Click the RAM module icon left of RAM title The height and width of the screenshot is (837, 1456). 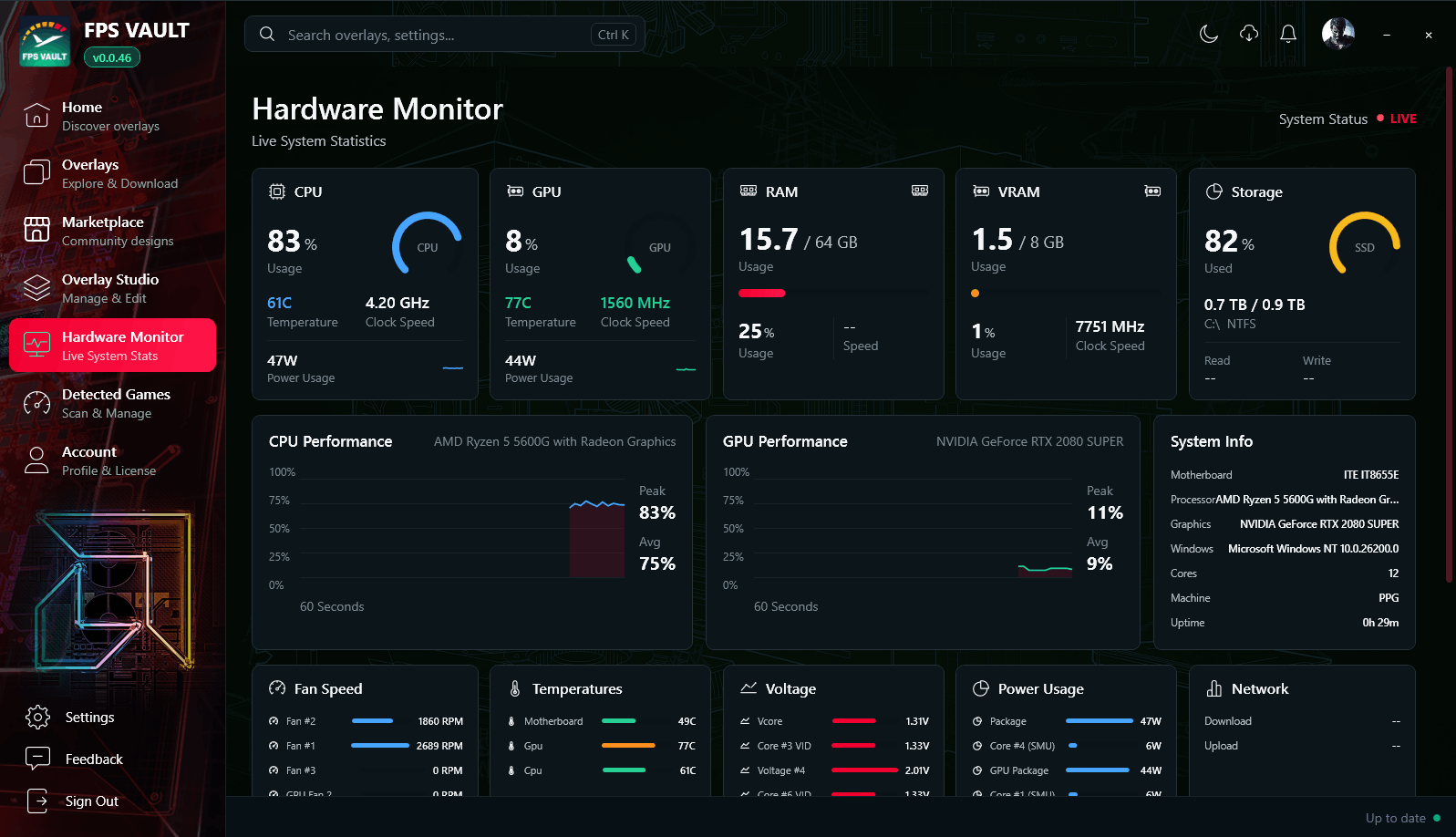click(749, 191)
